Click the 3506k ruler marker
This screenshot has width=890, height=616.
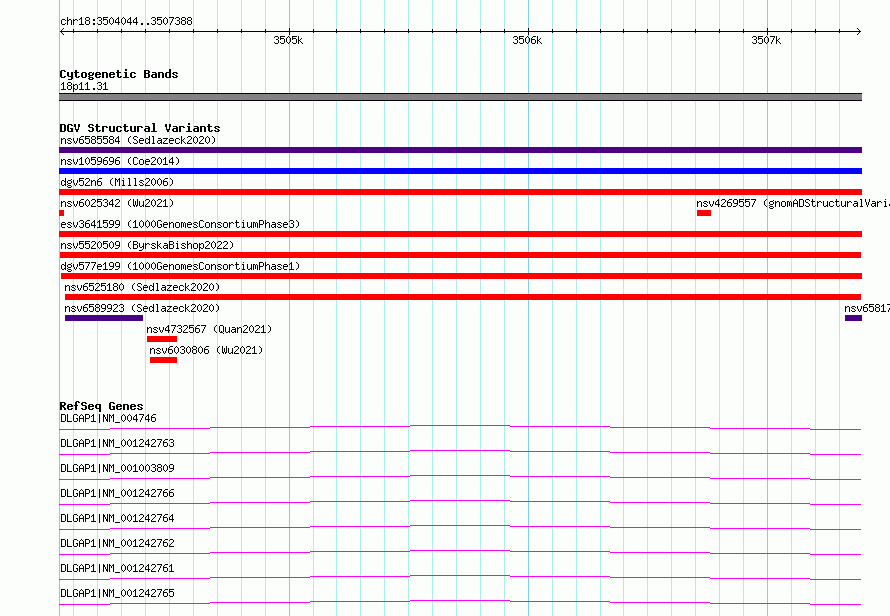pos(527,40)
